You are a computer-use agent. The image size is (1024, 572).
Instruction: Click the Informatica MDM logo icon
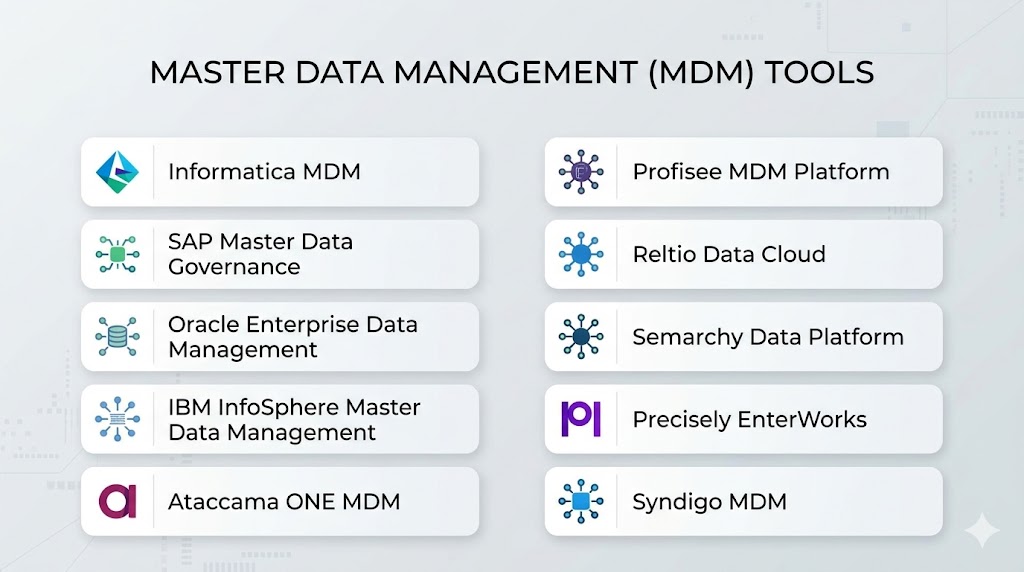[117, 172]
